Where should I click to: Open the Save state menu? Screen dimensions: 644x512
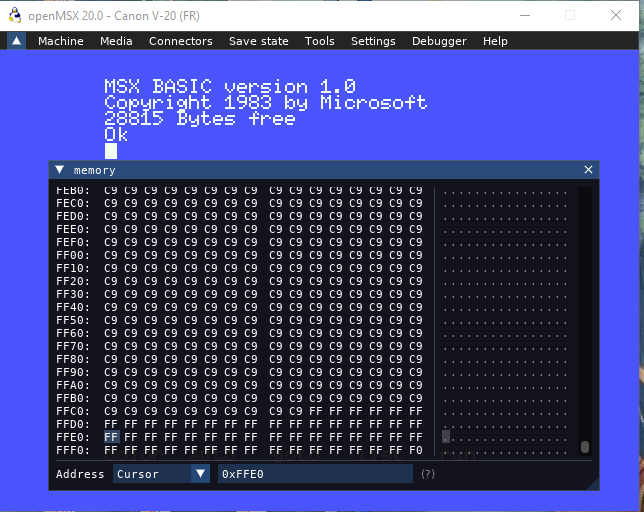coord(259,41)
